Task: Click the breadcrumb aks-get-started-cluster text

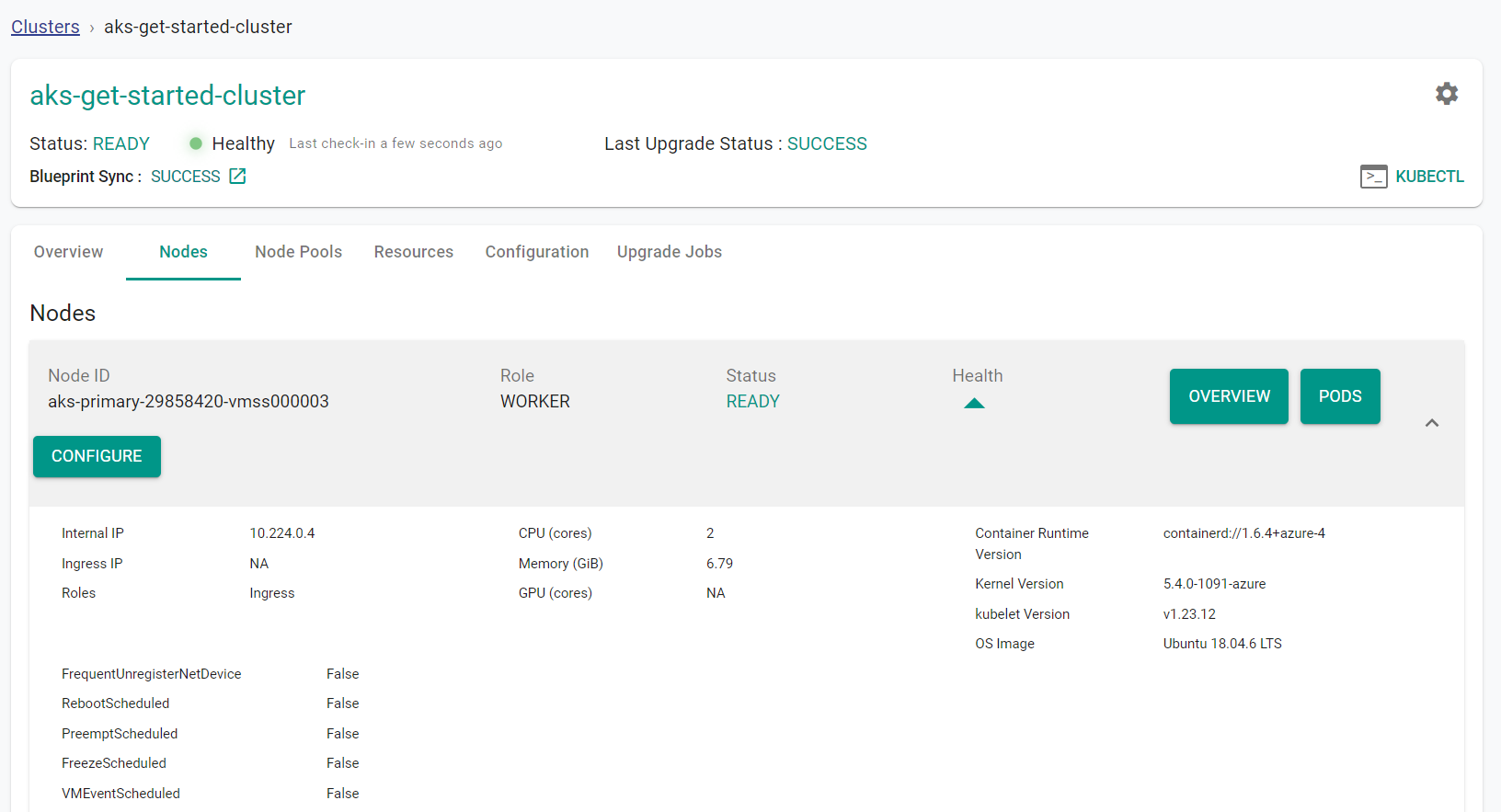Action: (198, 27)
